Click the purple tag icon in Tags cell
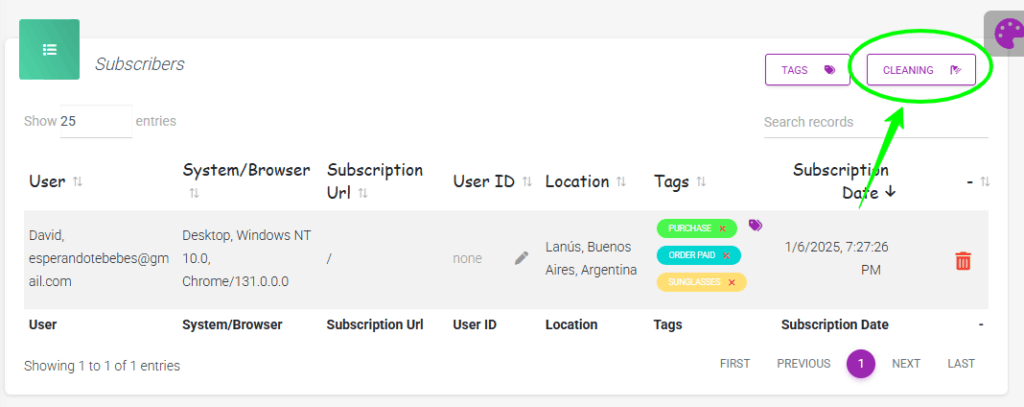The width and height of the screenshot is (1024, 407). coord(755,226)
